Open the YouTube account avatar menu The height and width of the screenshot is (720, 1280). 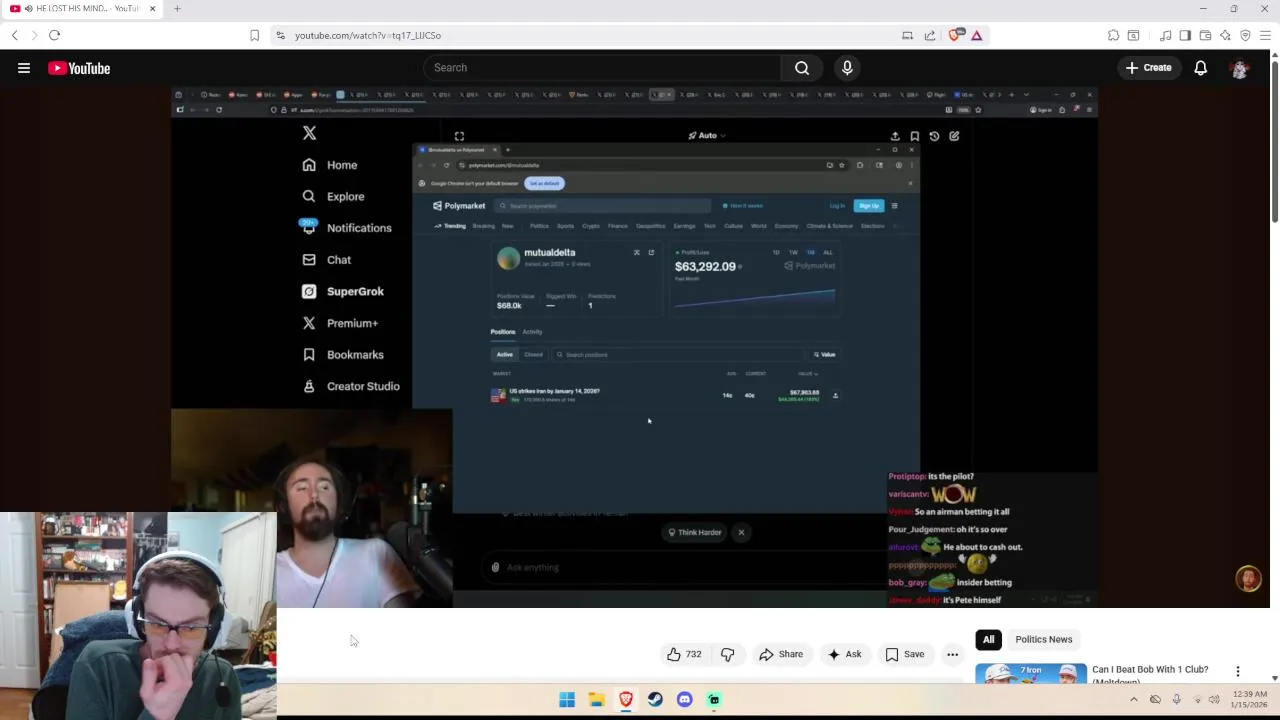tap(1240, 68)
